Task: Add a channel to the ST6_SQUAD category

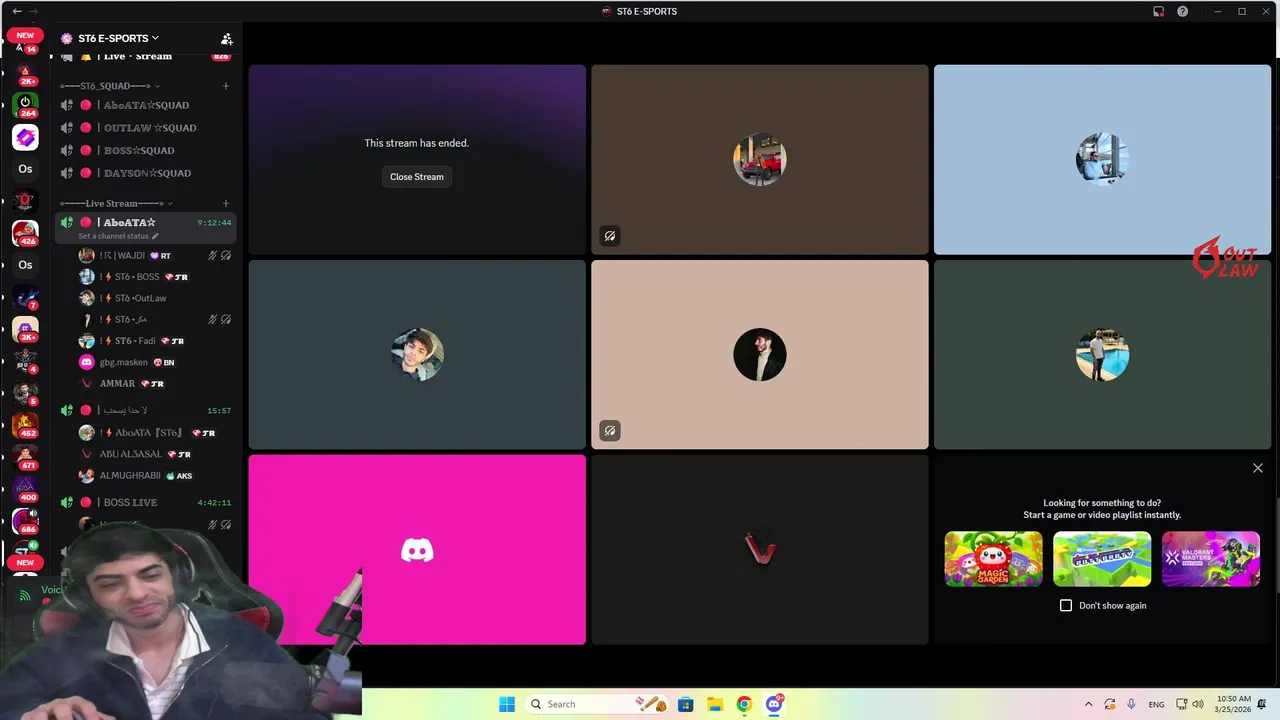Action: [226, 86]
